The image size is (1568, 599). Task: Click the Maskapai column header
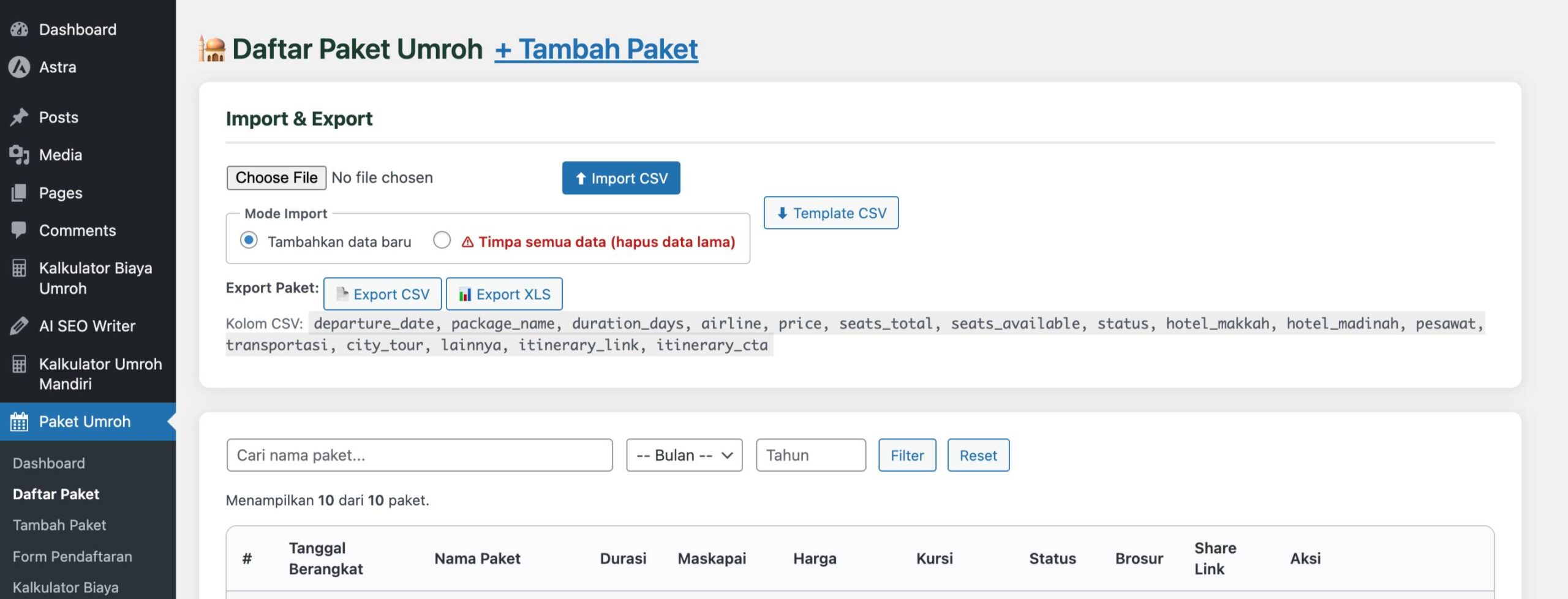tap(712, 559)
